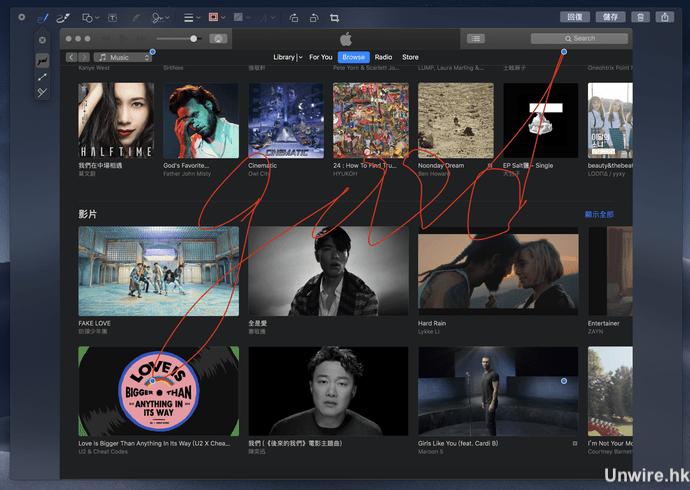Screen dimensions: 690x490
Task: Click the 顯示全部 show all link
Action: click(599, 215)
